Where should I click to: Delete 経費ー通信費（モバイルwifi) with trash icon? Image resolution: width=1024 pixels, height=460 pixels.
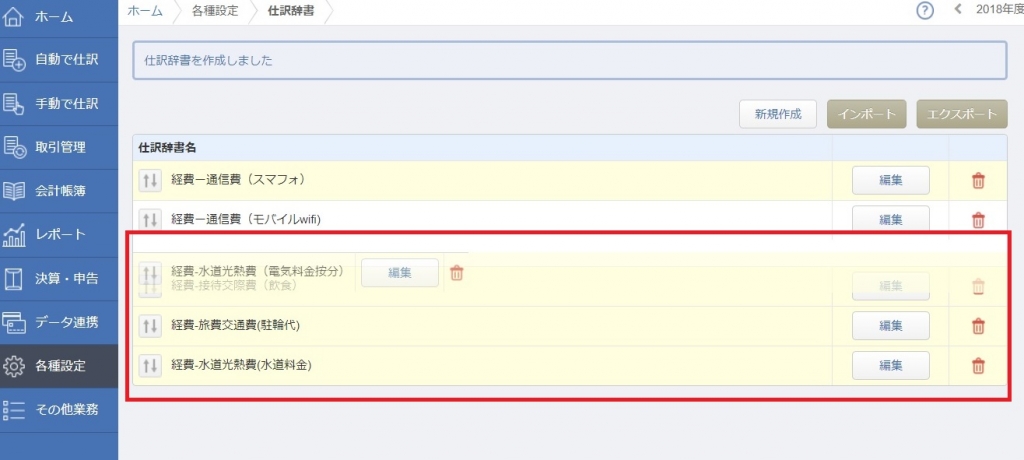(x=978, y=220)
